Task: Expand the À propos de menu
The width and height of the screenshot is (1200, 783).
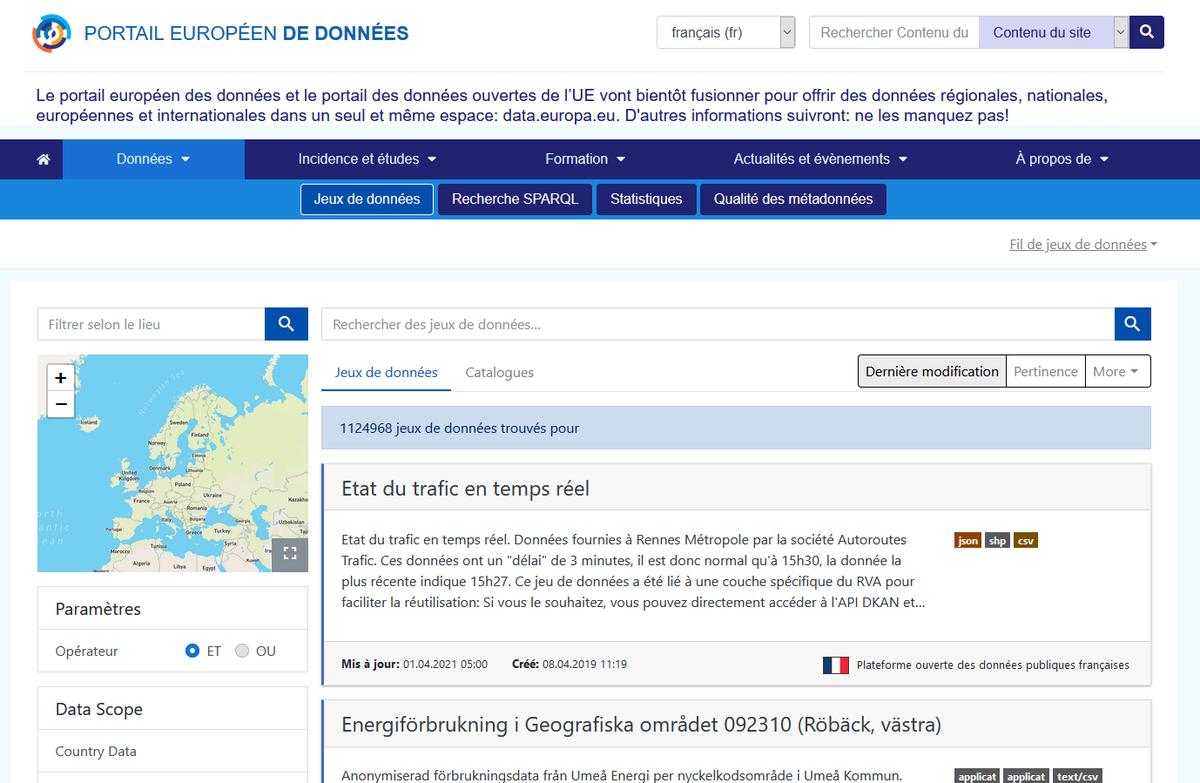Action: tap(1062, 159)
